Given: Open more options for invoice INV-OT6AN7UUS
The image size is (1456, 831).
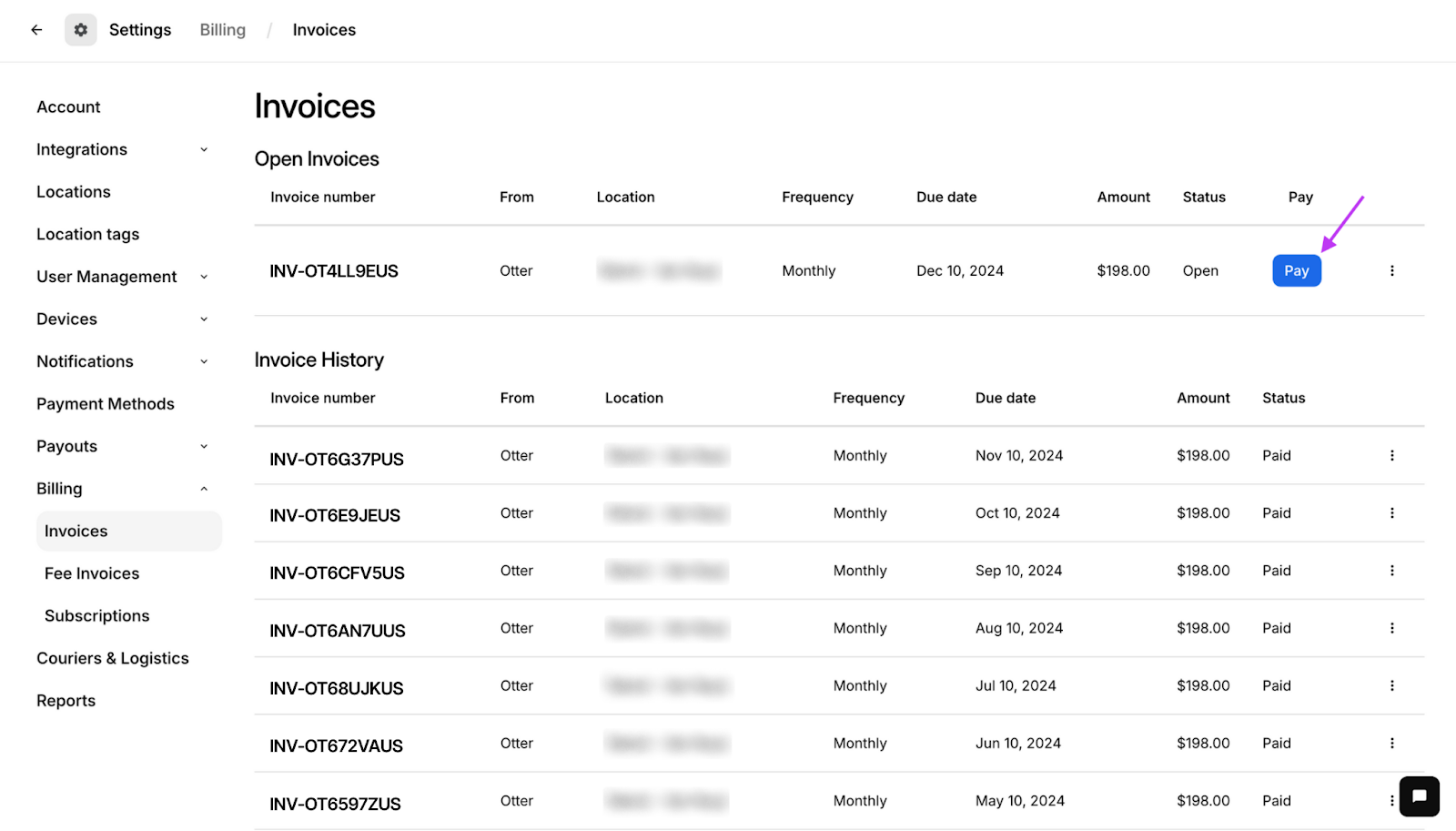Looking at the screenshot, I should [1391, 628].
